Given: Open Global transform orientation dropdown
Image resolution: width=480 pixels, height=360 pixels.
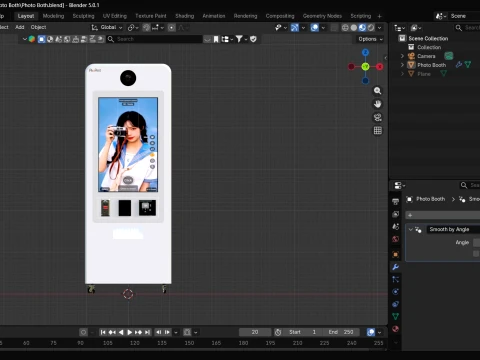Looking at the screenshot, I should pos(107,27).
